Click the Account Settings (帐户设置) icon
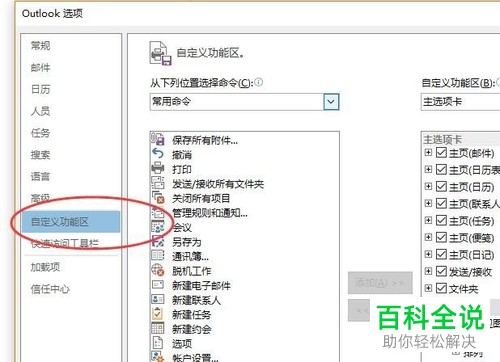Image resolution: width=500 pixels, height=362 pixels. pos(158,357)
